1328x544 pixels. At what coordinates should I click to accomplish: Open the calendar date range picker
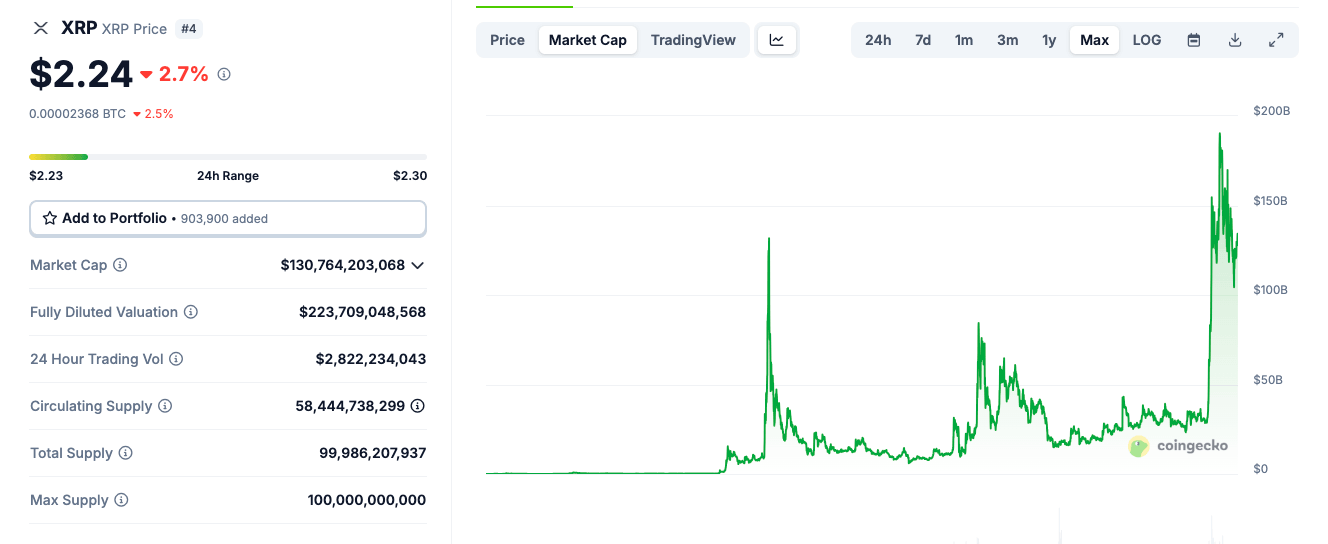point(1194,40)
